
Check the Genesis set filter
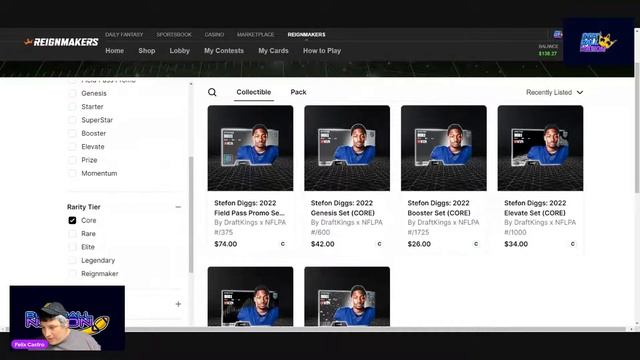click(72, 93)
